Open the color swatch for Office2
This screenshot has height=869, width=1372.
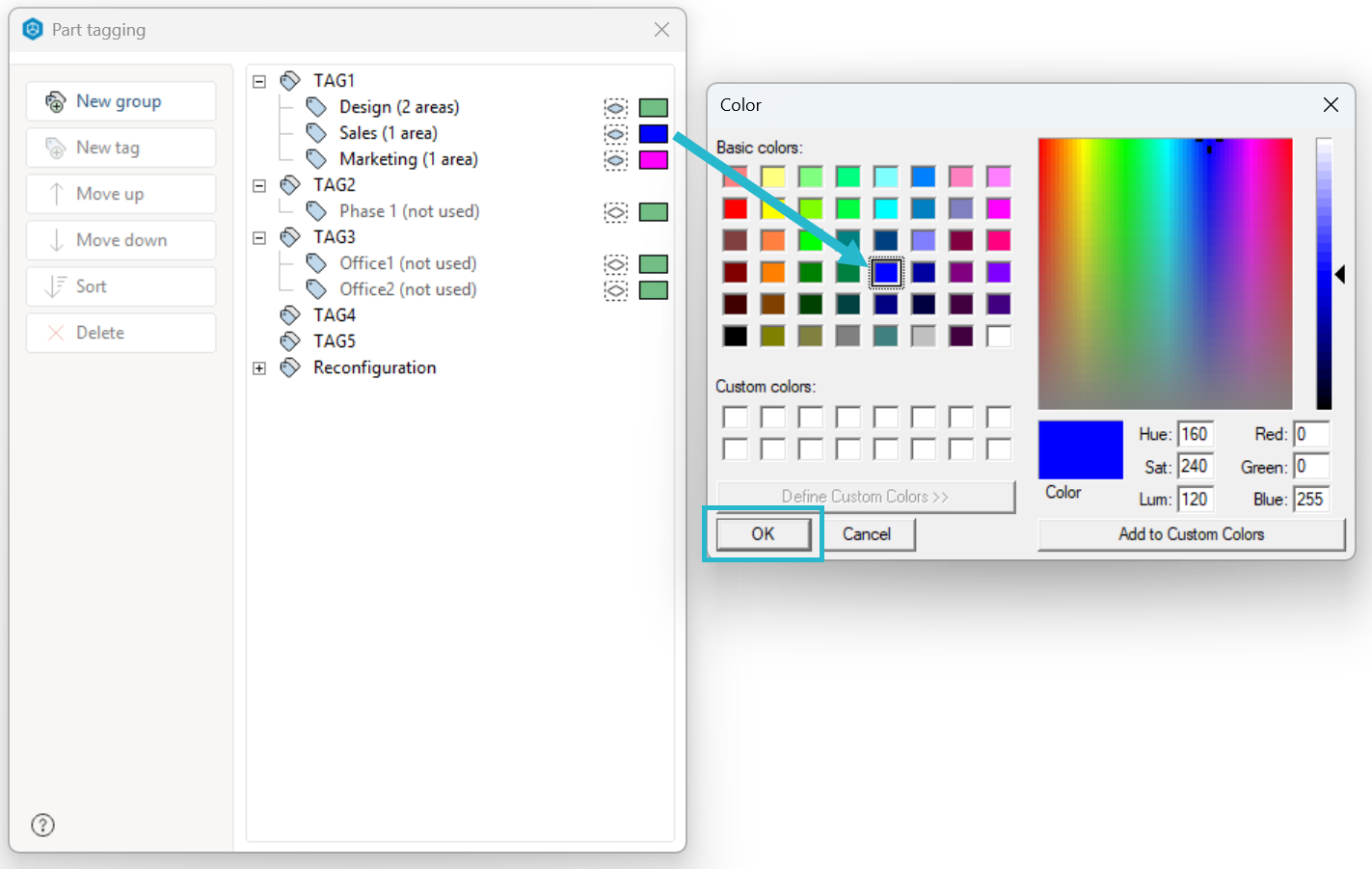tap(654, 290)
